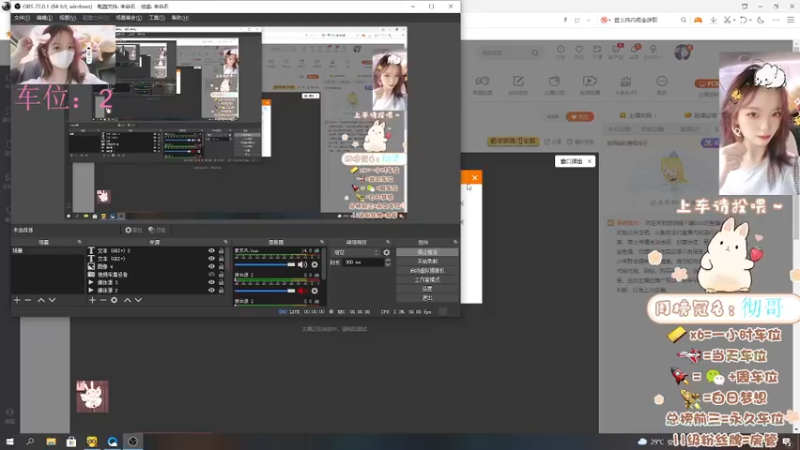Open the Tools menu in OBS
The width and height of the screenshot is (800, 450).
pos(157,18)
